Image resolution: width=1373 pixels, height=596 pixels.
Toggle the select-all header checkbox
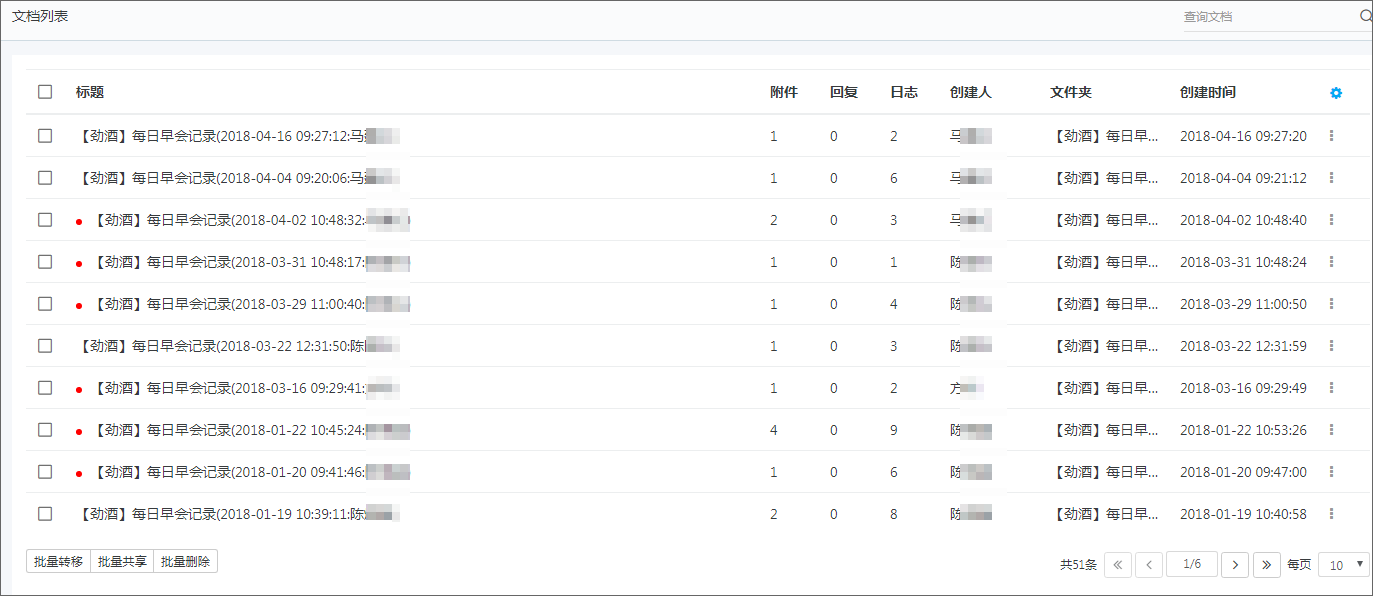(x=45, y=92)
